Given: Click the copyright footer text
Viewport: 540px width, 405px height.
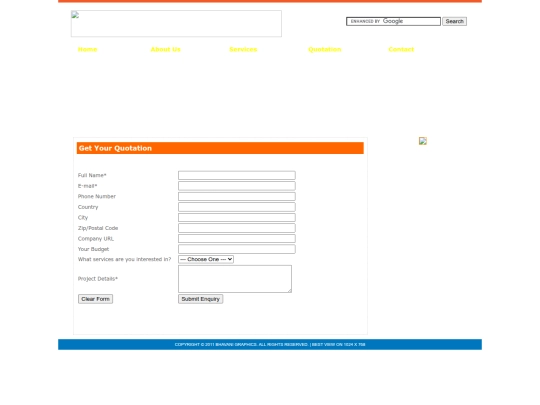Looking at the screenshot, I should (270, 344).
